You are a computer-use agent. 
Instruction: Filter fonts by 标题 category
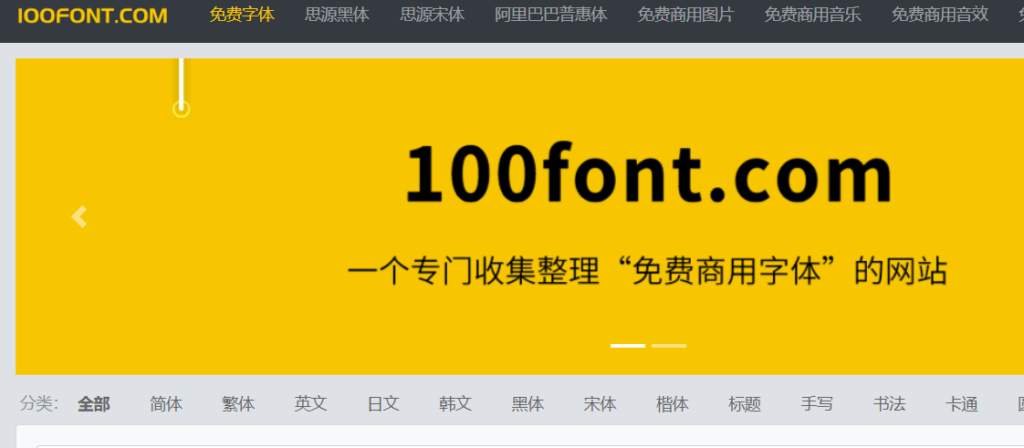(744, 404)
